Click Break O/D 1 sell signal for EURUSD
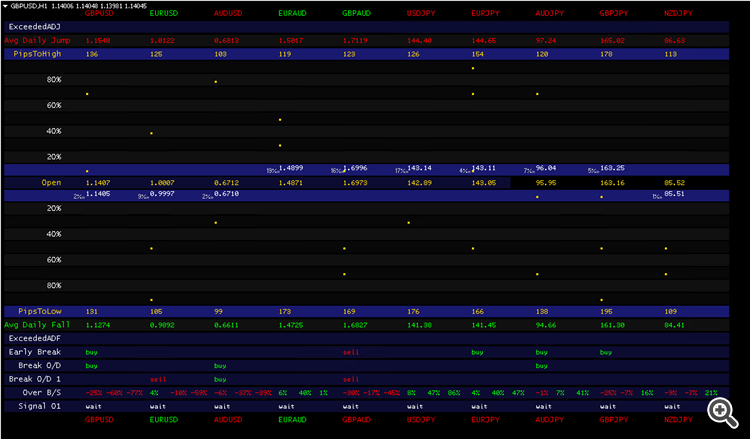 [x=158, y=379]
